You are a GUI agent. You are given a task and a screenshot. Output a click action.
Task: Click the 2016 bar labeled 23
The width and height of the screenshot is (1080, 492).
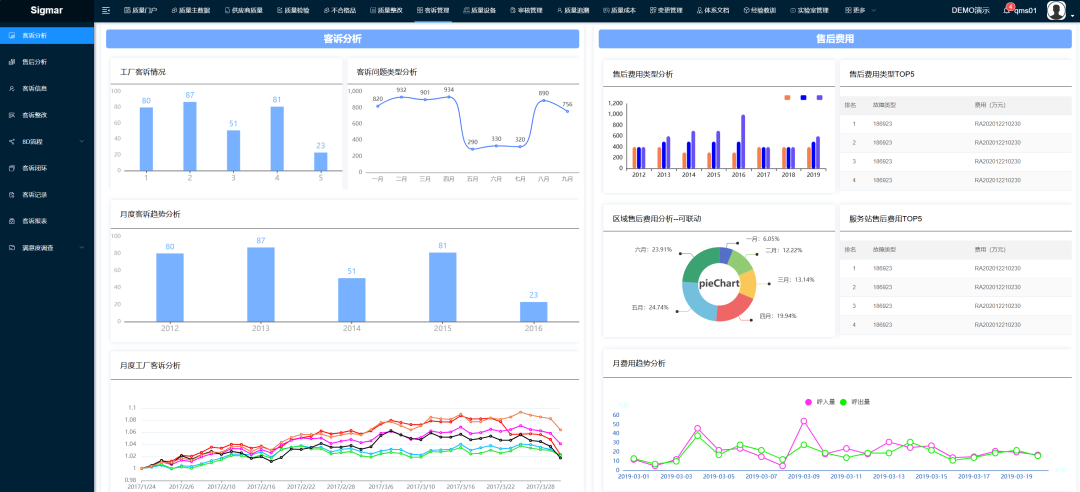(534, 311)
